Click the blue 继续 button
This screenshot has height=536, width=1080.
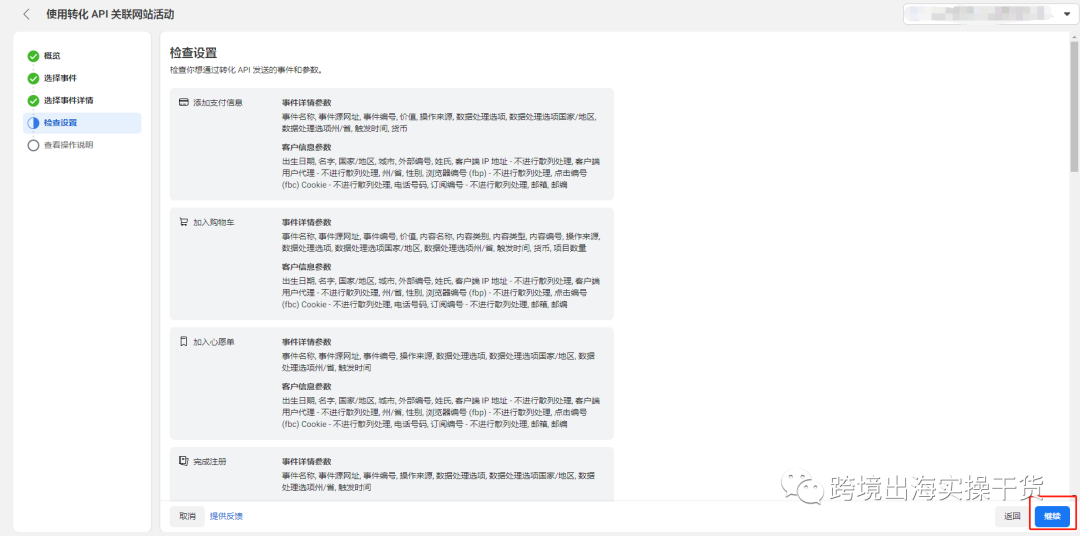pyautogui.click(x=1052, y=516)
